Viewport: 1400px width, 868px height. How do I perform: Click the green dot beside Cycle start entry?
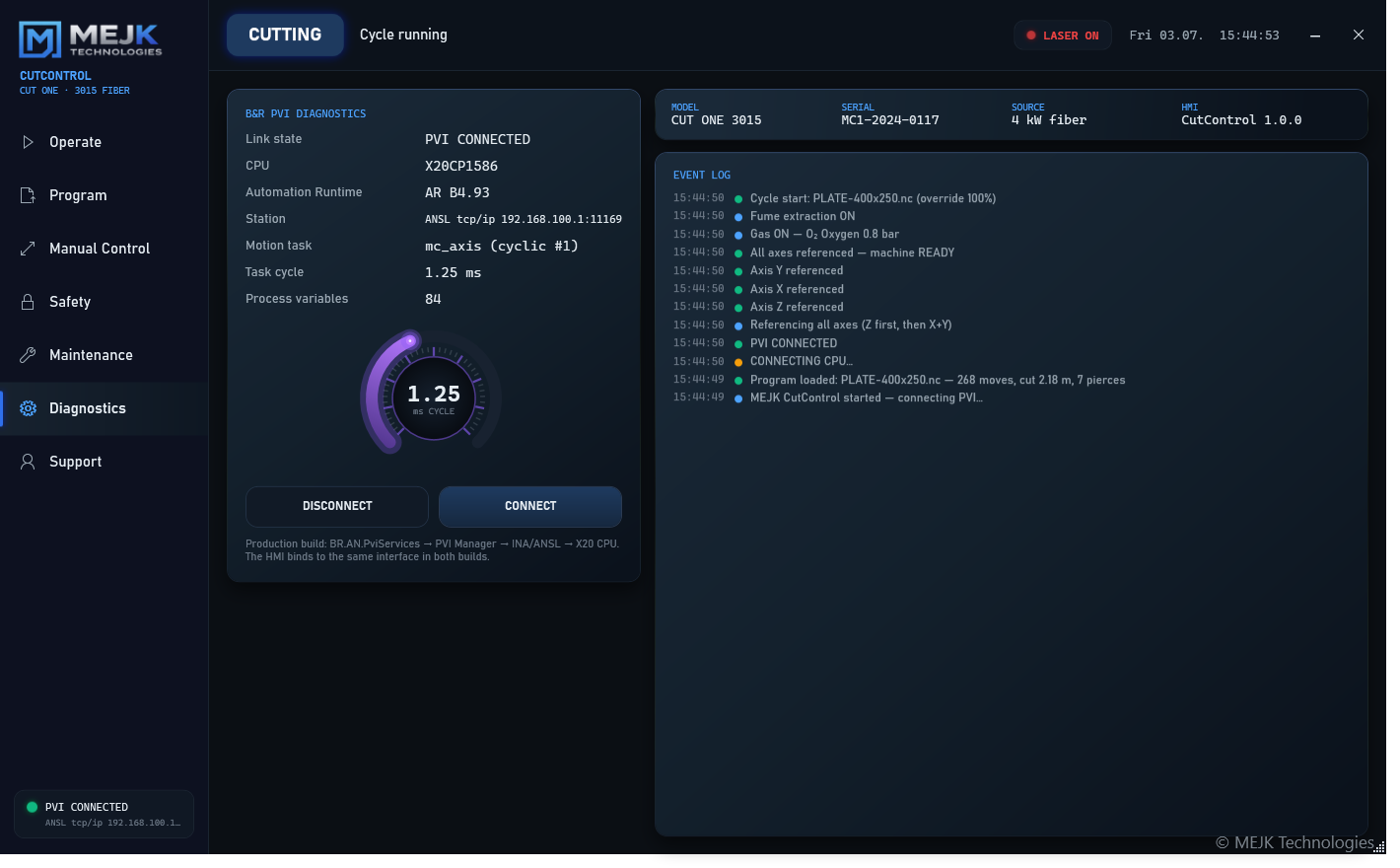pos(738,199)
